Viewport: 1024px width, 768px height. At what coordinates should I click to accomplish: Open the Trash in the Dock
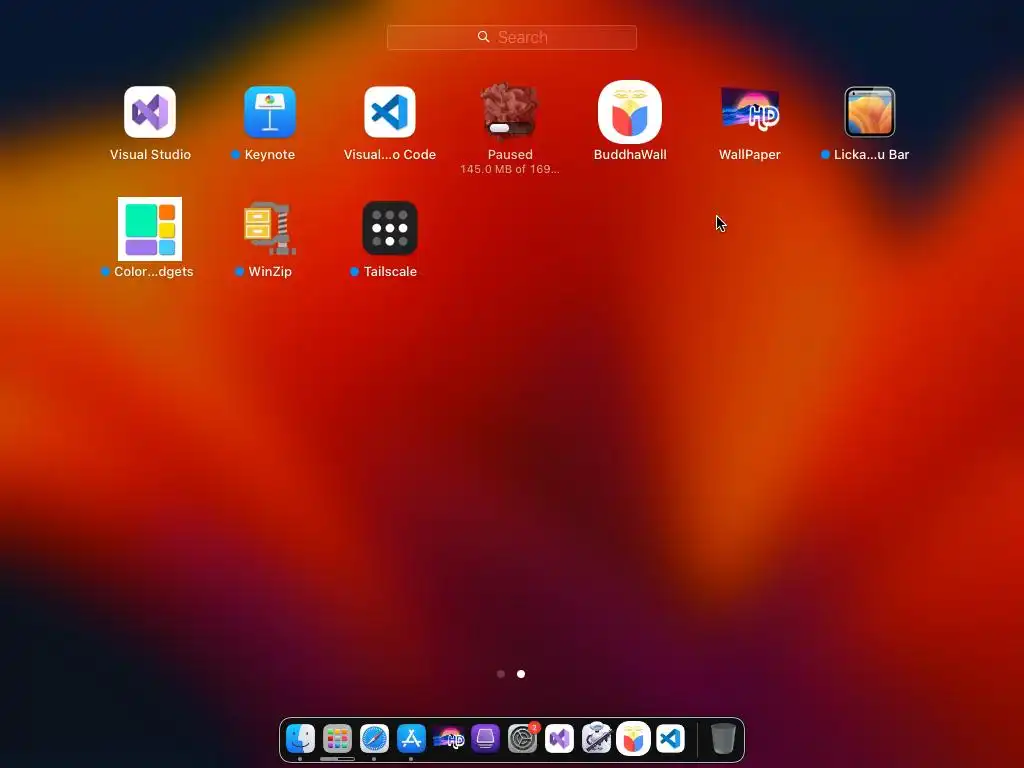pyautogui.click(x=723, y=739)
